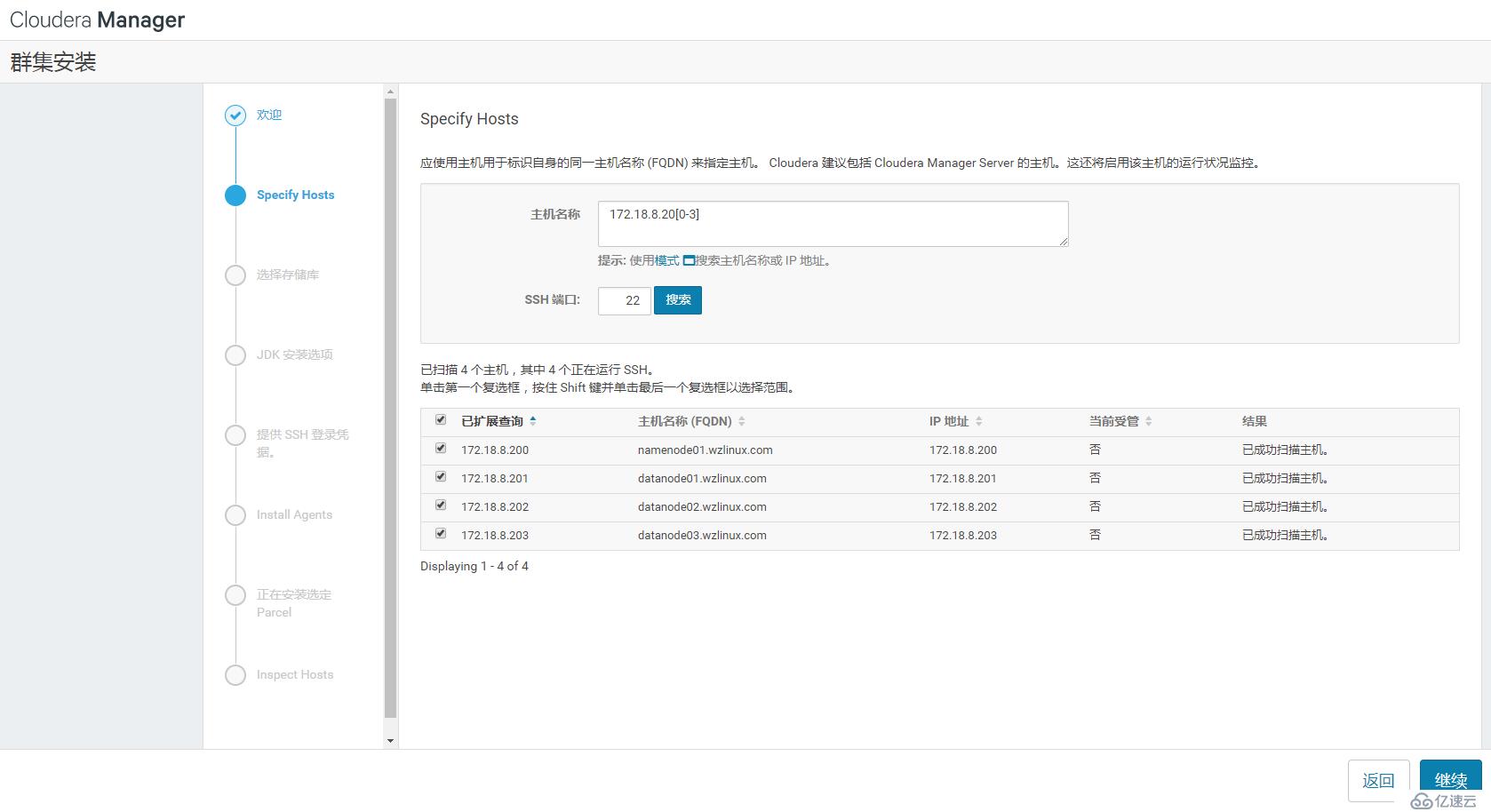The image size is (1491, 812).
Task: Click the JDK 安装选项 step circle
Action: tap(235, 355)
